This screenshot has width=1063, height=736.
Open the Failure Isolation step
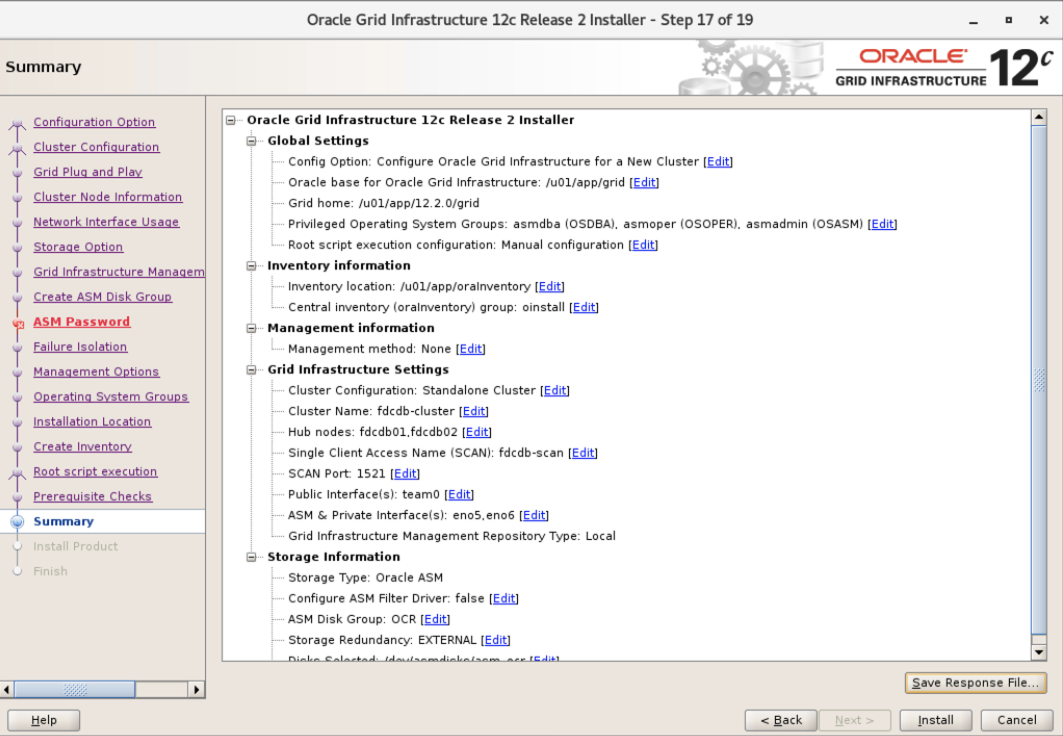pyautogui.click(x=81, y=347)
